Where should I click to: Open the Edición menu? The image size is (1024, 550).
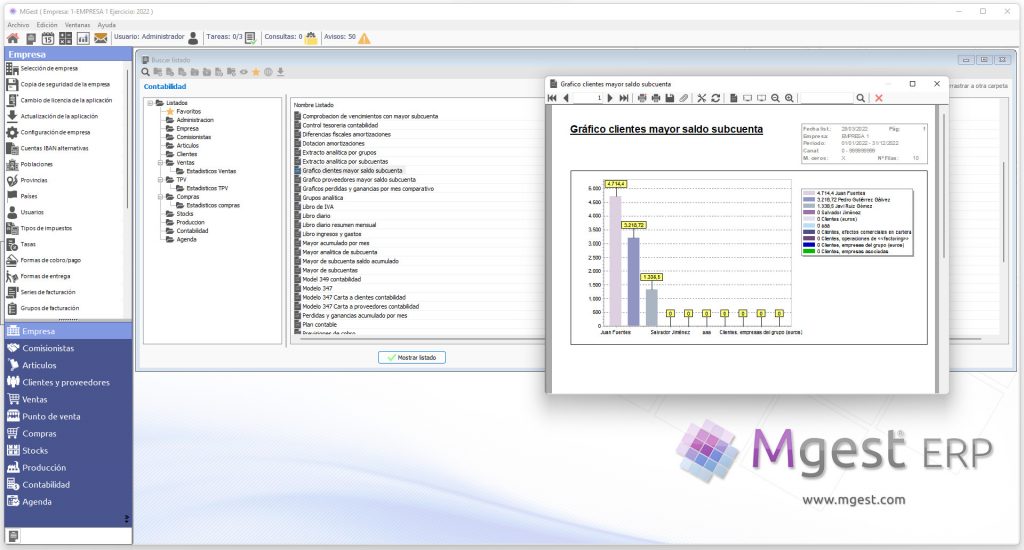coord(47,25)
